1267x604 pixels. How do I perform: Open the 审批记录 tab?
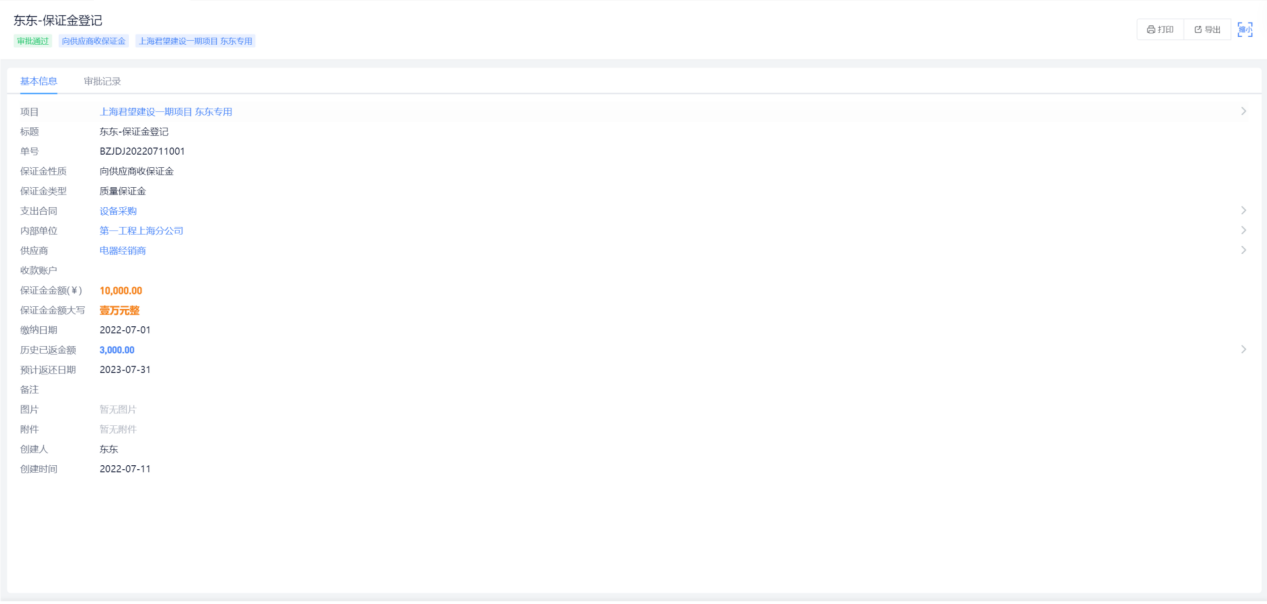(x=102, y=81)
